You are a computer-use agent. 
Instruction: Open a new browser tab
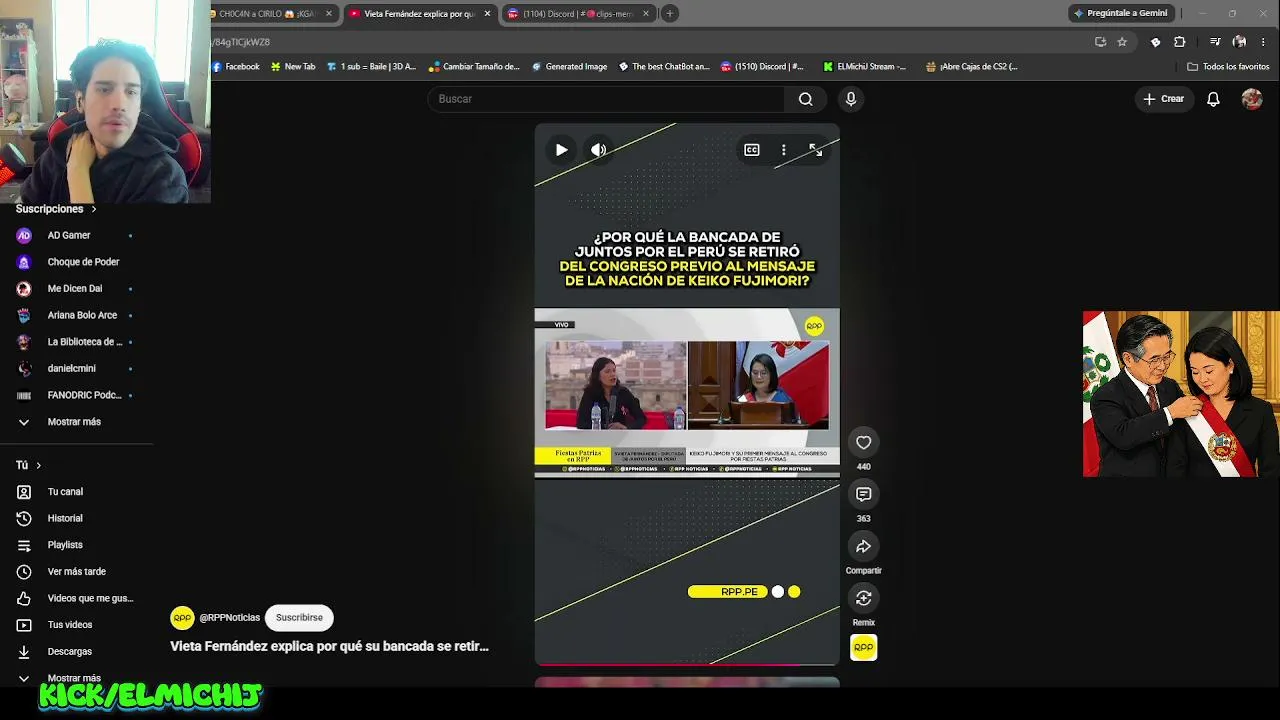[670, 14]
